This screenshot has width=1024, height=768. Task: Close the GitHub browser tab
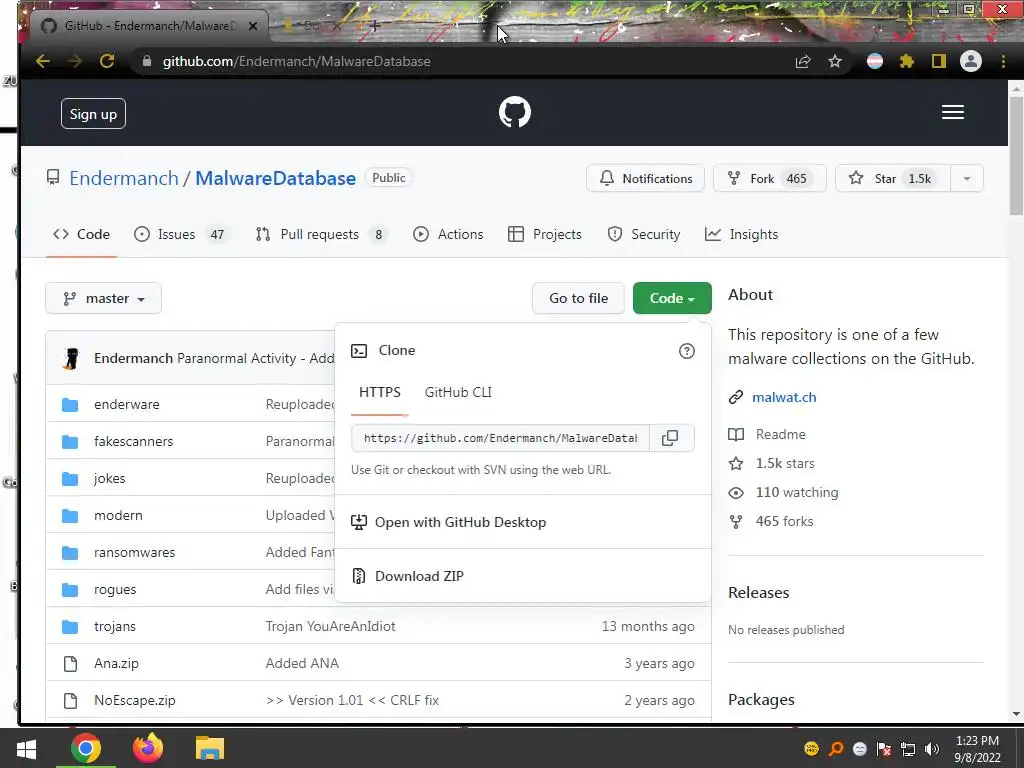point(253,26)
